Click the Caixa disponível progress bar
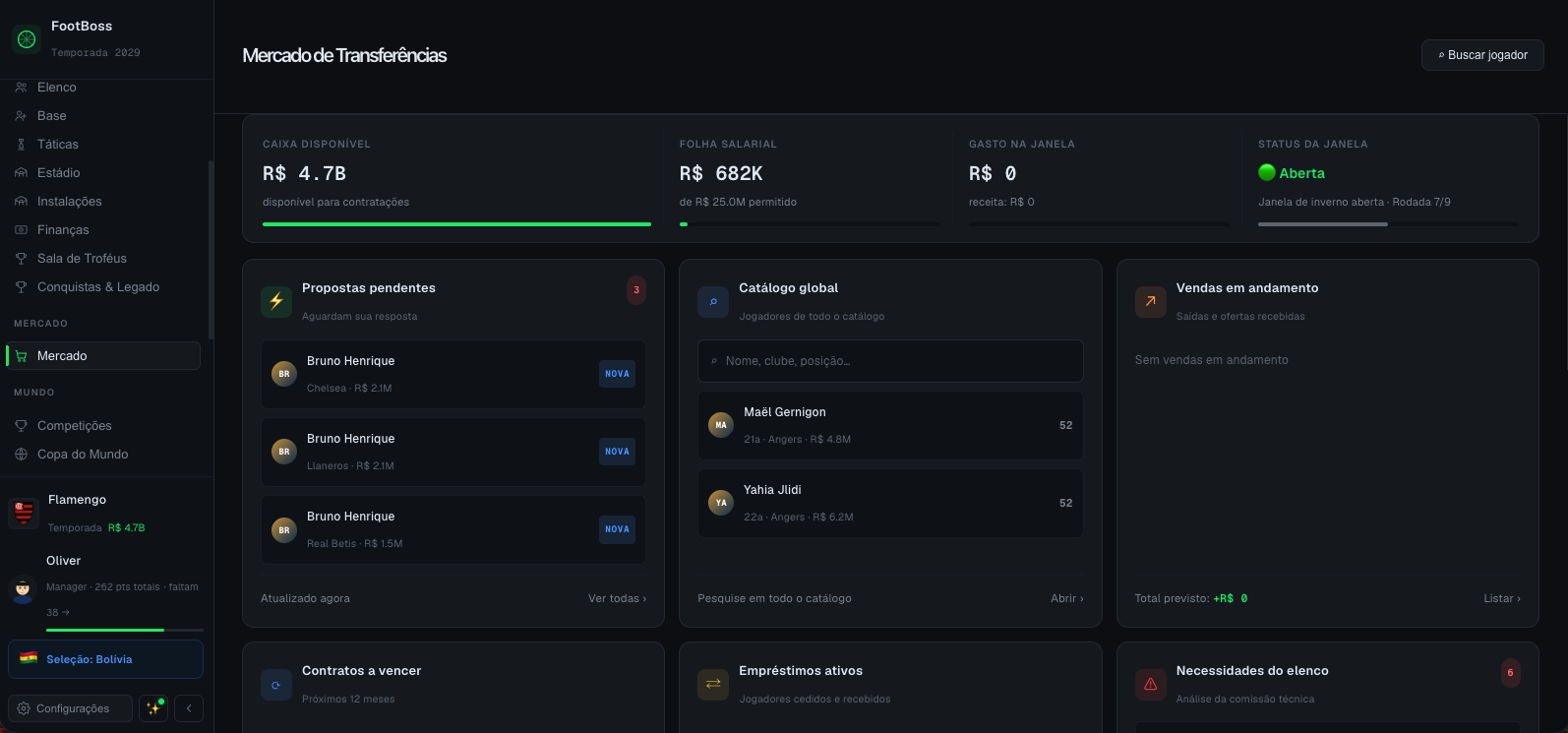 coord(456,224)
